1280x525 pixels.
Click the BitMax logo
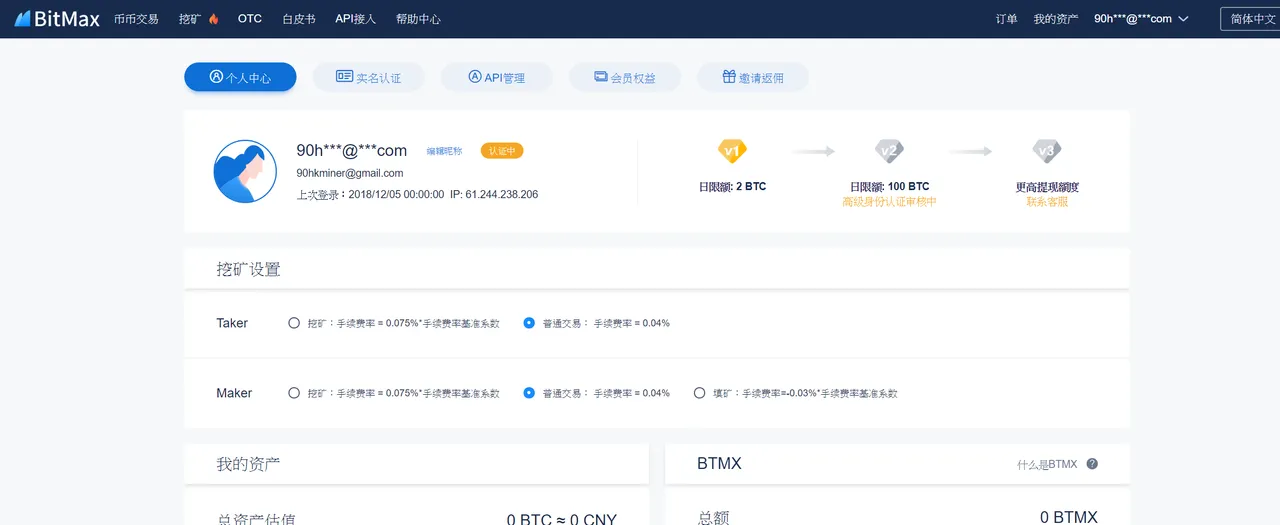57,18
